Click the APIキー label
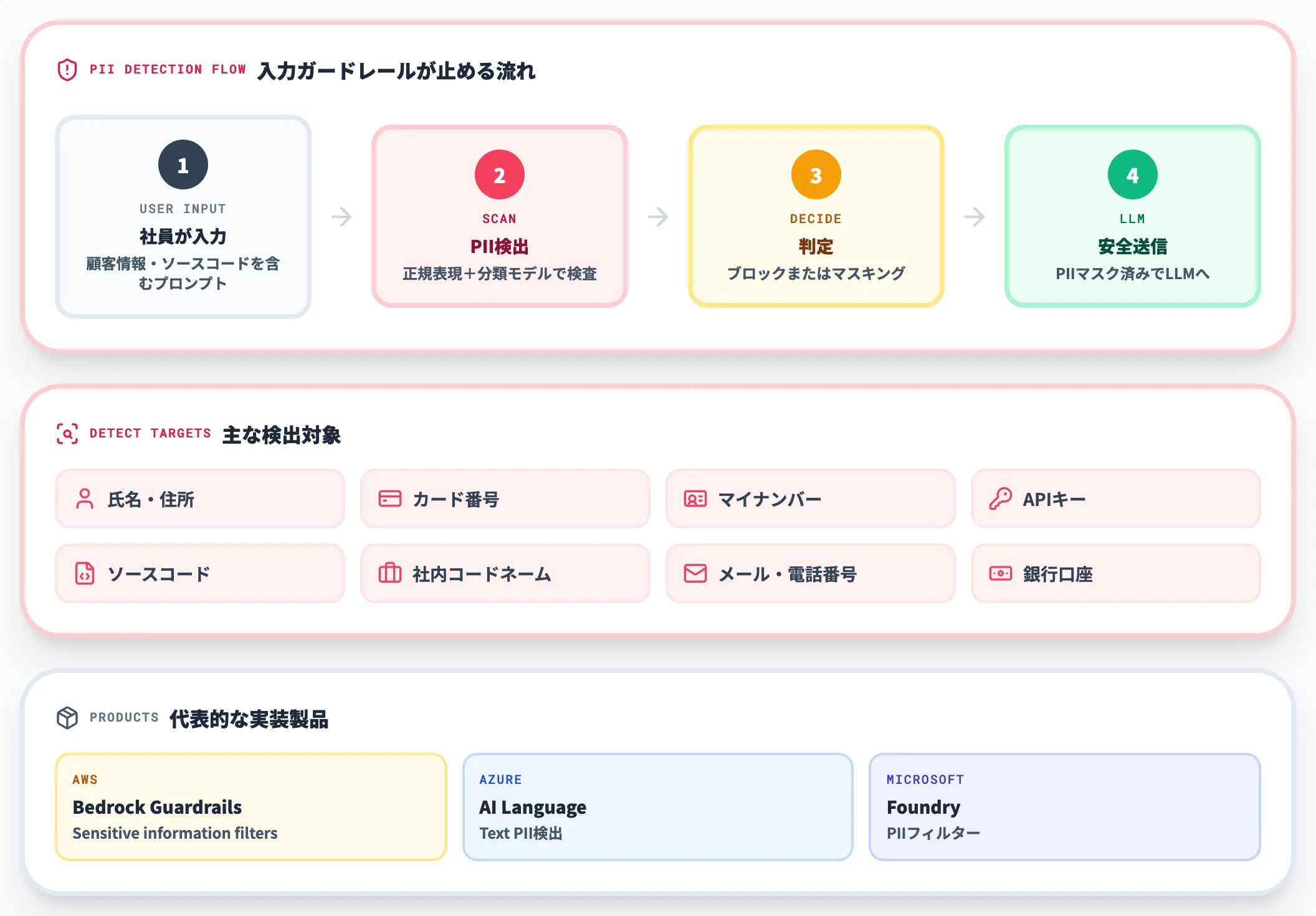1316x916 pixels. [x=1054, y=499]
